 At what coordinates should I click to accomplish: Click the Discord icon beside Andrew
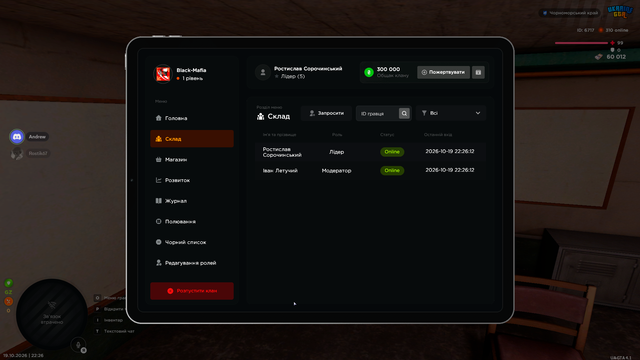[17, 137]
